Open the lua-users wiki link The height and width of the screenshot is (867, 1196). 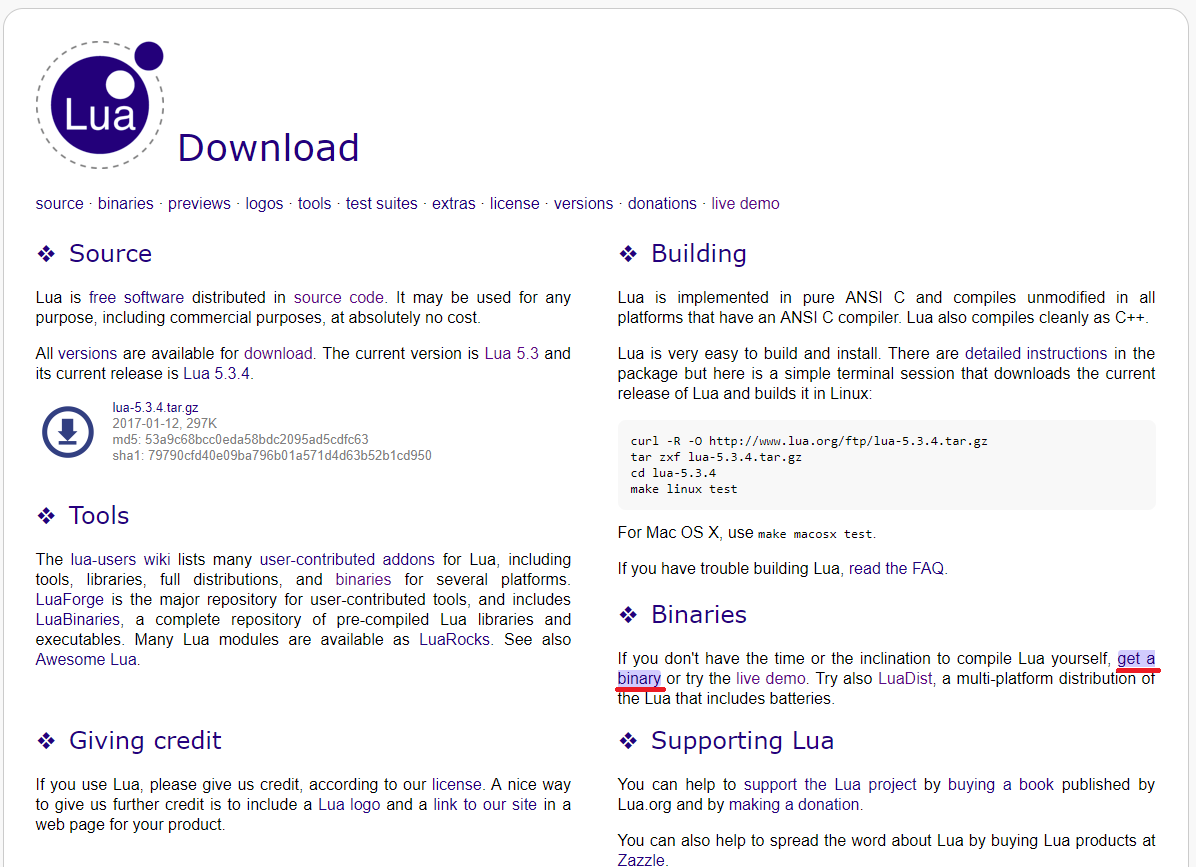point(121,560)
